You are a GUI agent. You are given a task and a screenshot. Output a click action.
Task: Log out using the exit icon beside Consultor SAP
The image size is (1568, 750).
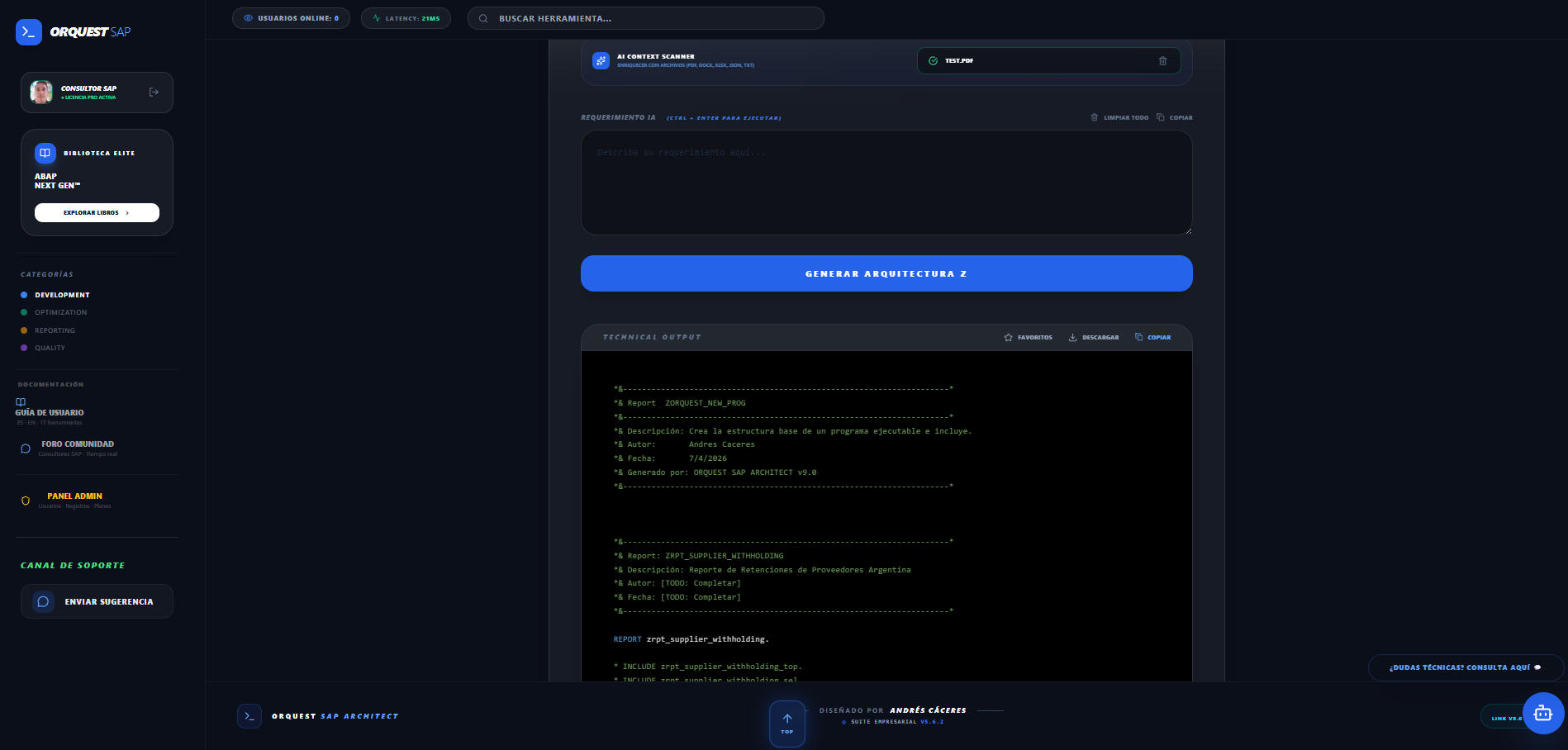(x=154, y=92)
